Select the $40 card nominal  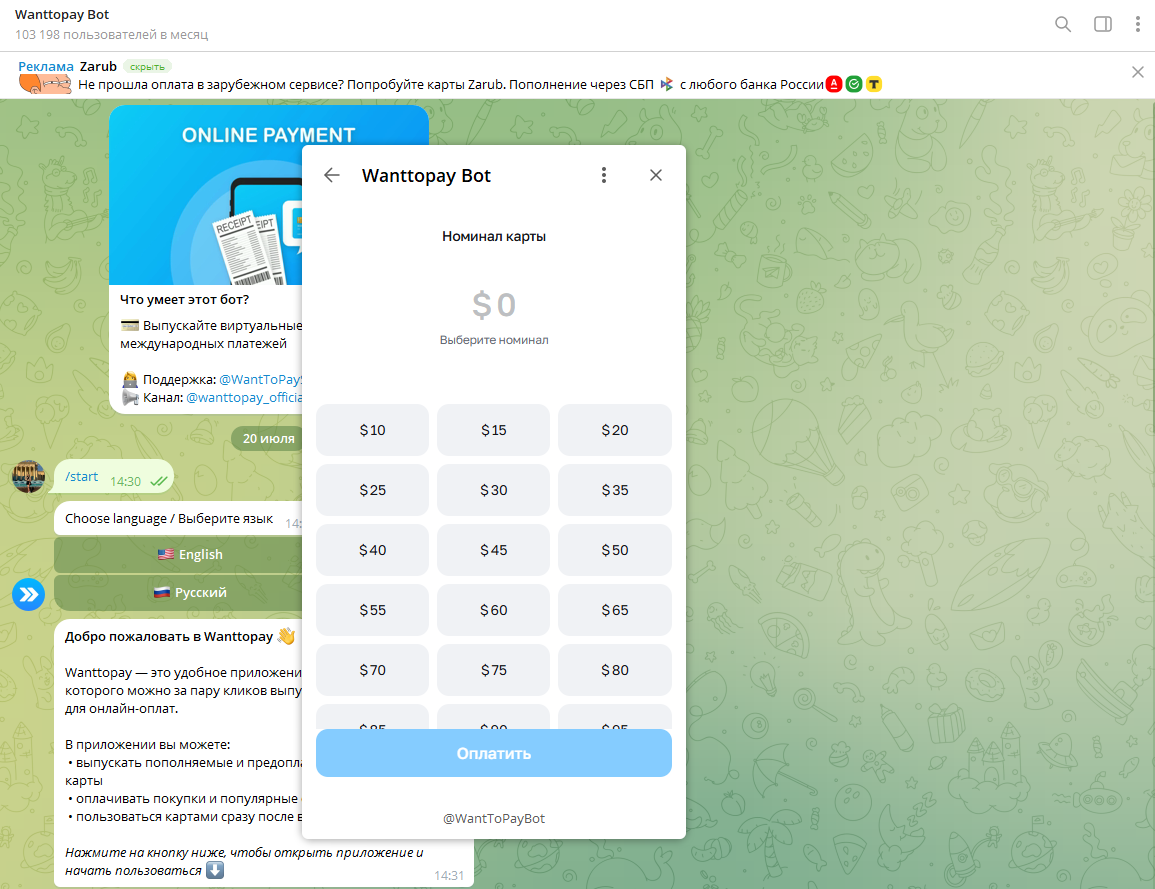[372, 550]
